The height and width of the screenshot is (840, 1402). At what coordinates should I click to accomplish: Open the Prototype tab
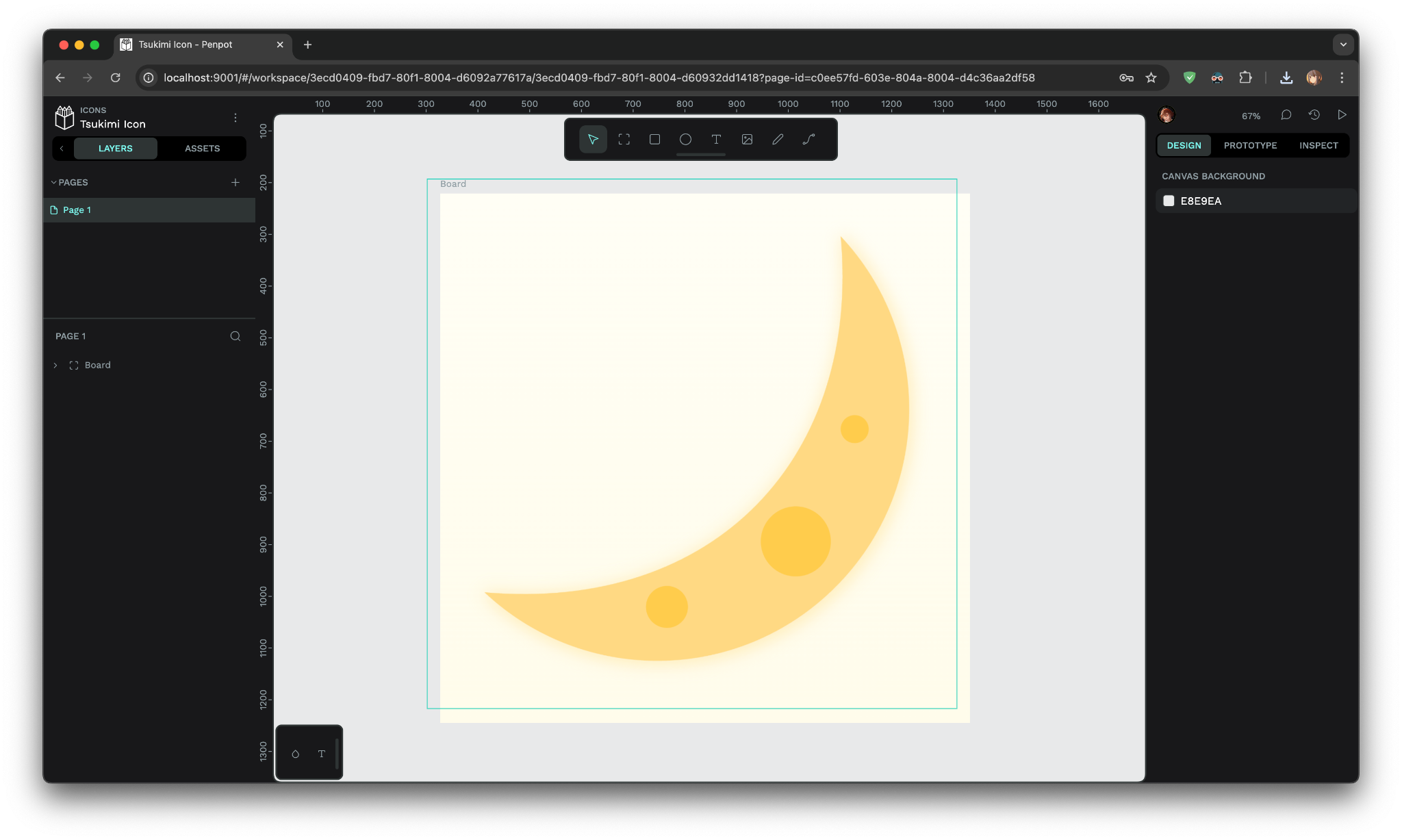[1250, 145]
